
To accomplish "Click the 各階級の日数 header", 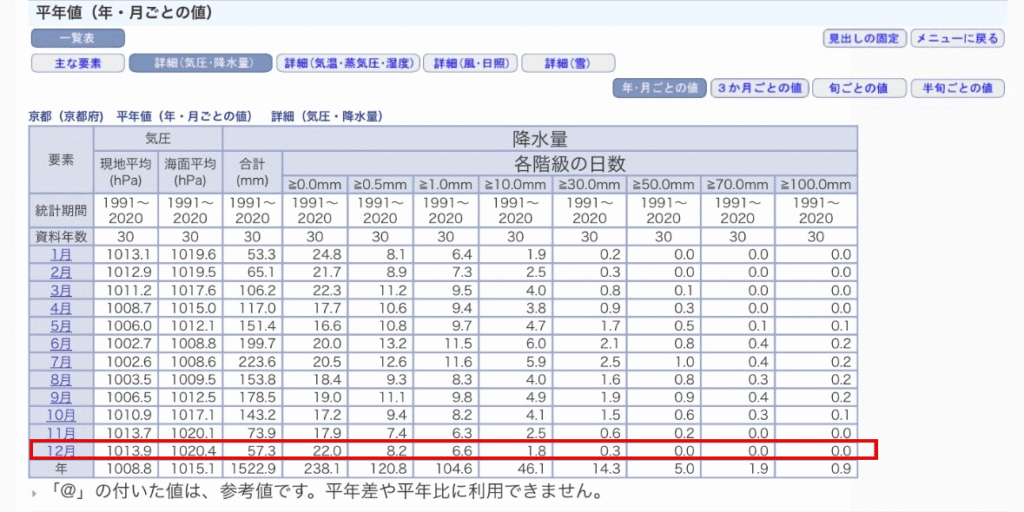I will pyautogui.click(x=569, y=163).
